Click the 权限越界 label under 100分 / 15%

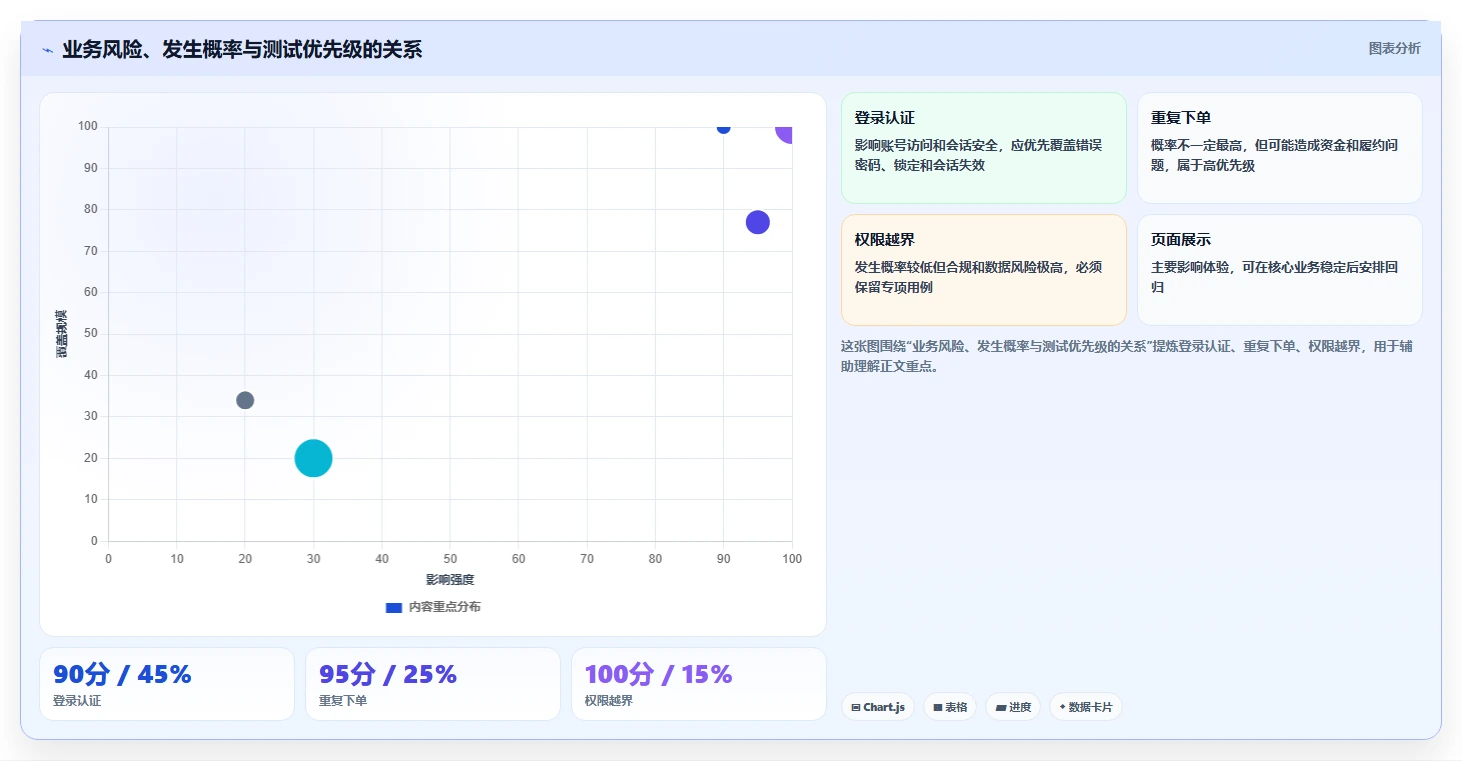coord(609,701)
